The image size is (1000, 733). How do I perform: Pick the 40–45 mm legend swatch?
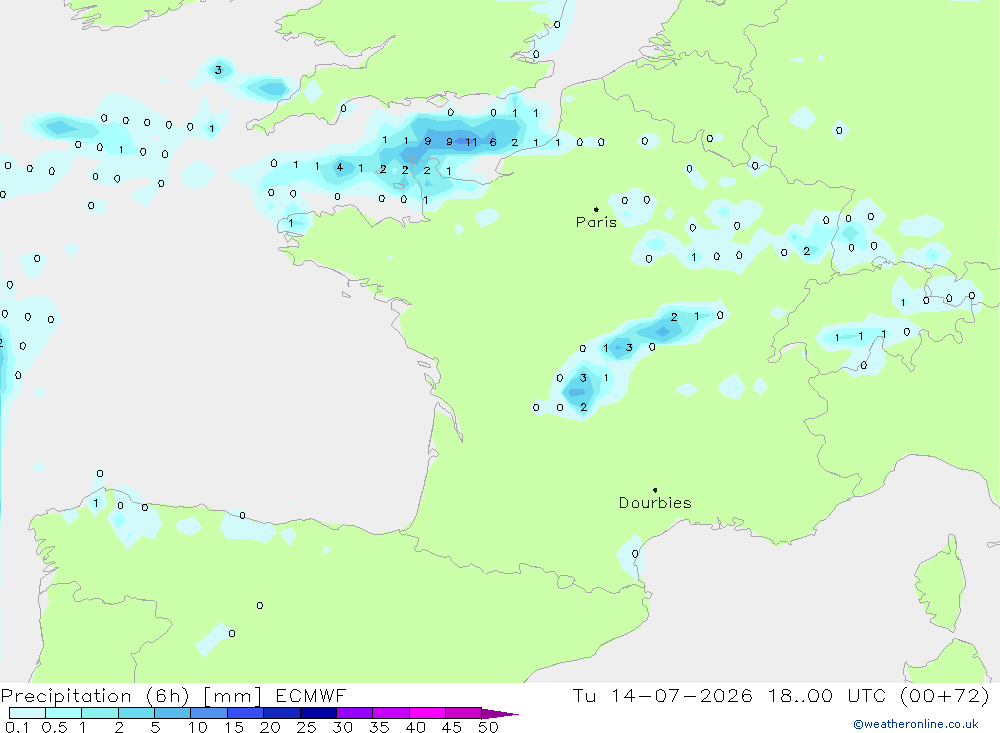coord(427,713)
